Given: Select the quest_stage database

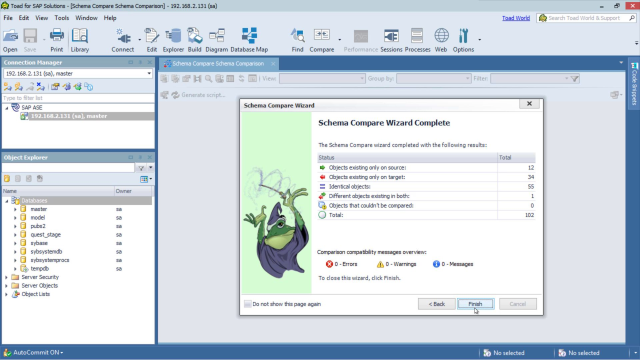Looking at the screenshot, I should [45, 235].
